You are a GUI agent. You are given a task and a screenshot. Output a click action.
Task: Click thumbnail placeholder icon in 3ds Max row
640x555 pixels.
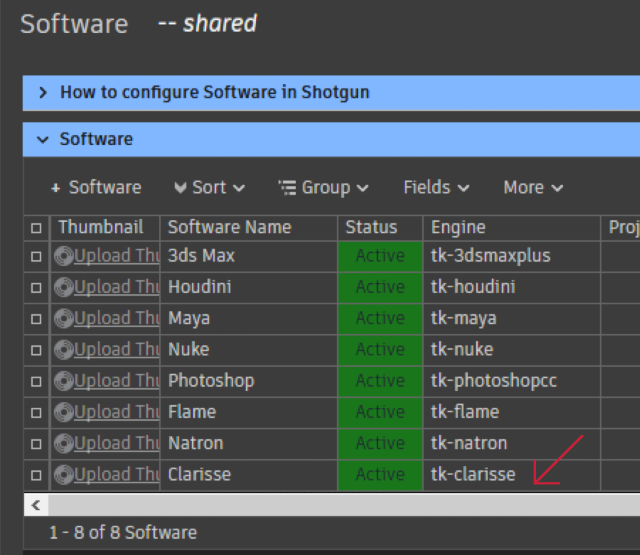tap(64, 256)
